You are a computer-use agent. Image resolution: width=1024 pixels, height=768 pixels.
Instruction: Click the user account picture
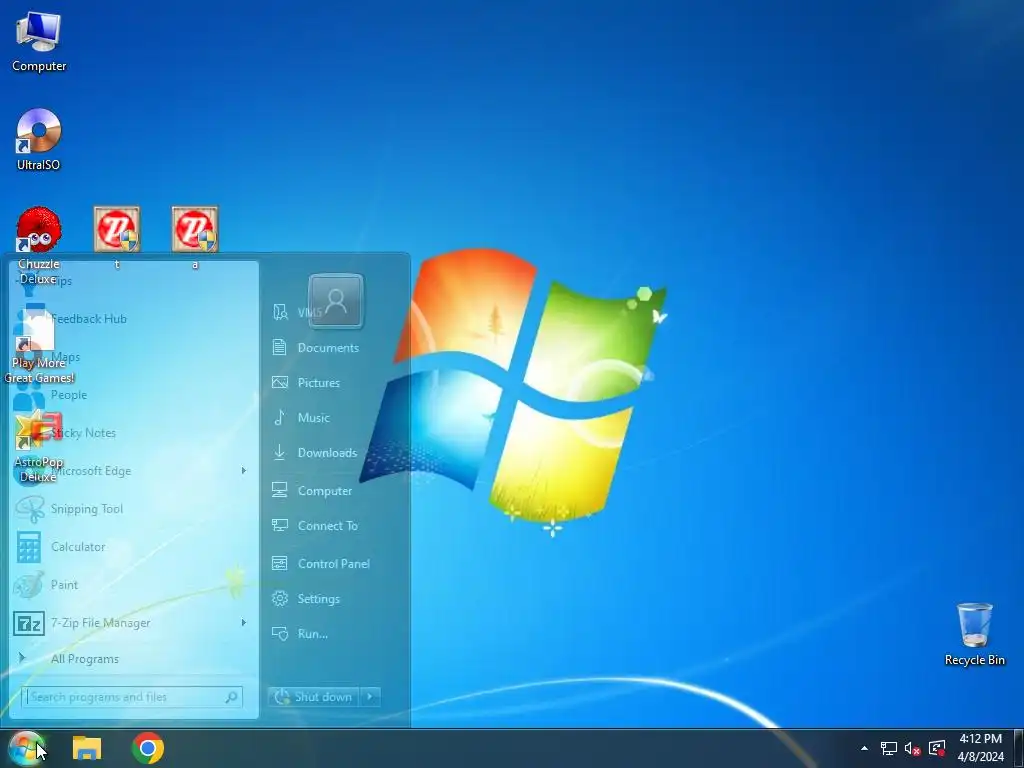tap(336, 300)
